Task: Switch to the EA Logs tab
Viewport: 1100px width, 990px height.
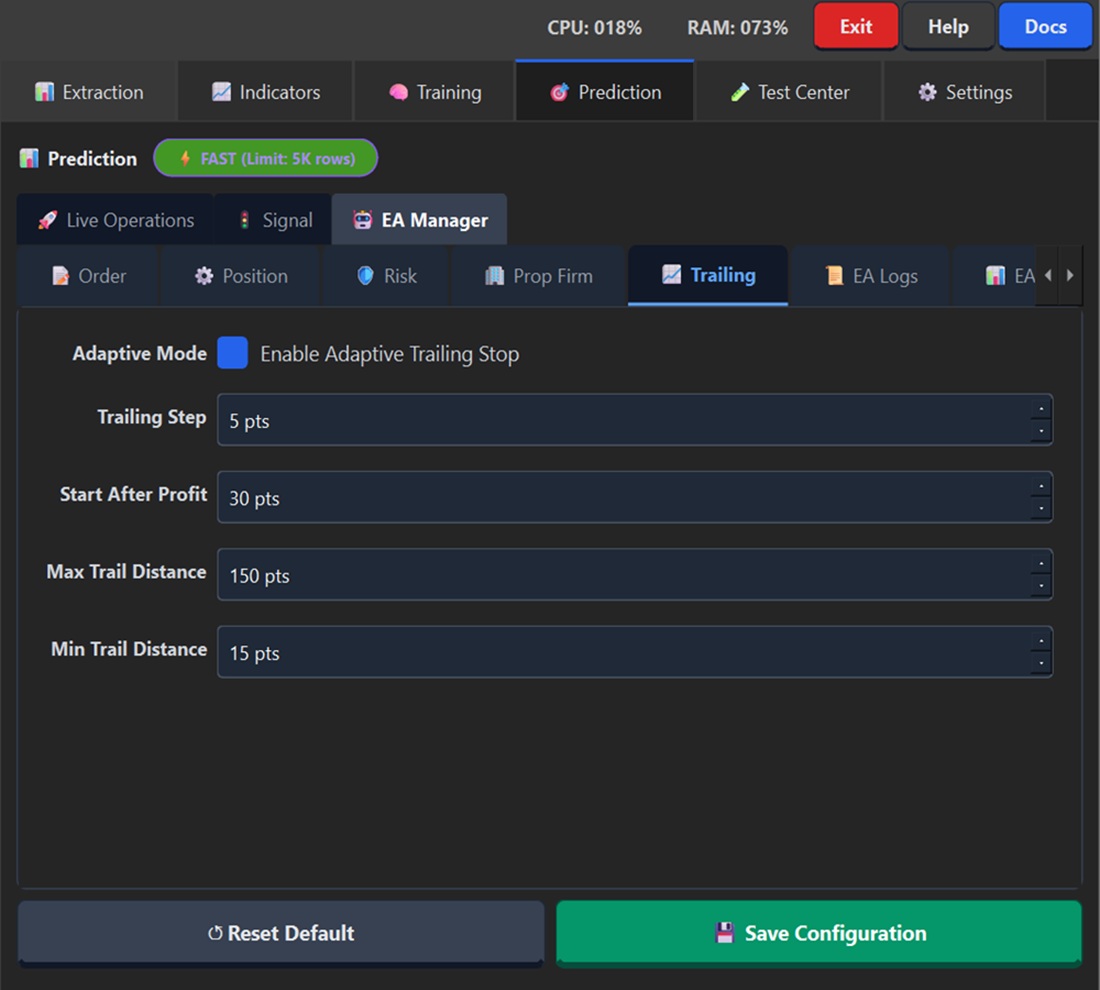Action: tap(870, 276)
